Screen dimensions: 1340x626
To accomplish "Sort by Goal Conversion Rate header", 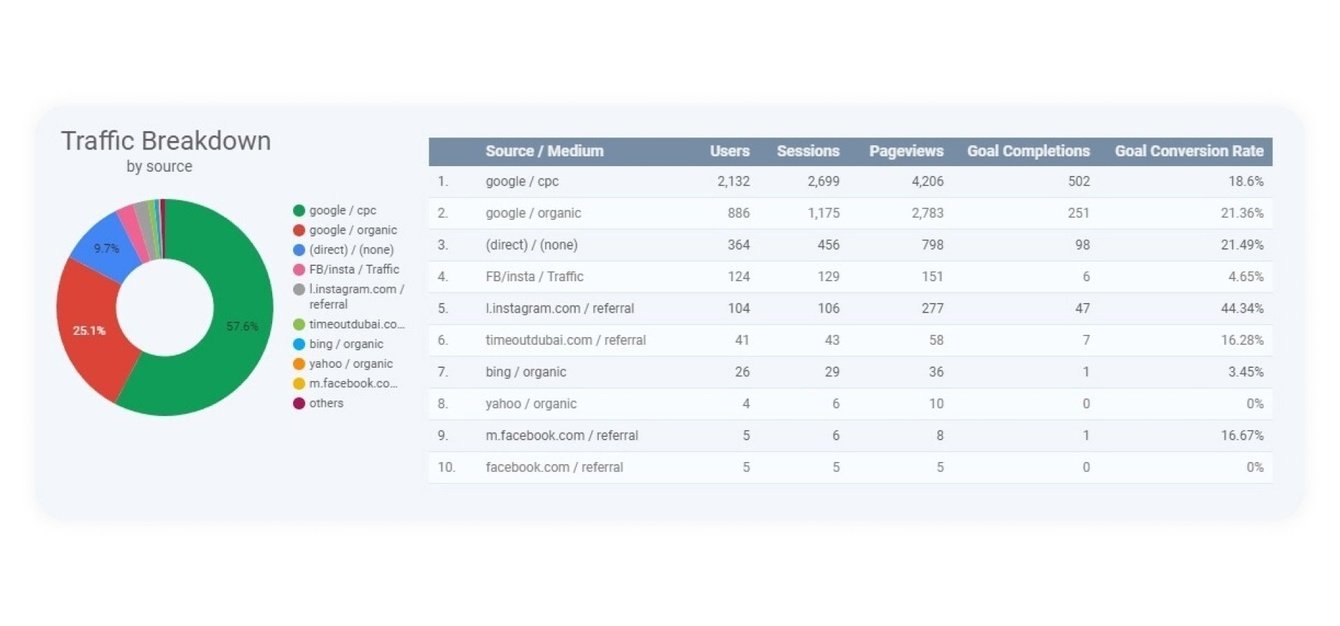I will 1189,151.
